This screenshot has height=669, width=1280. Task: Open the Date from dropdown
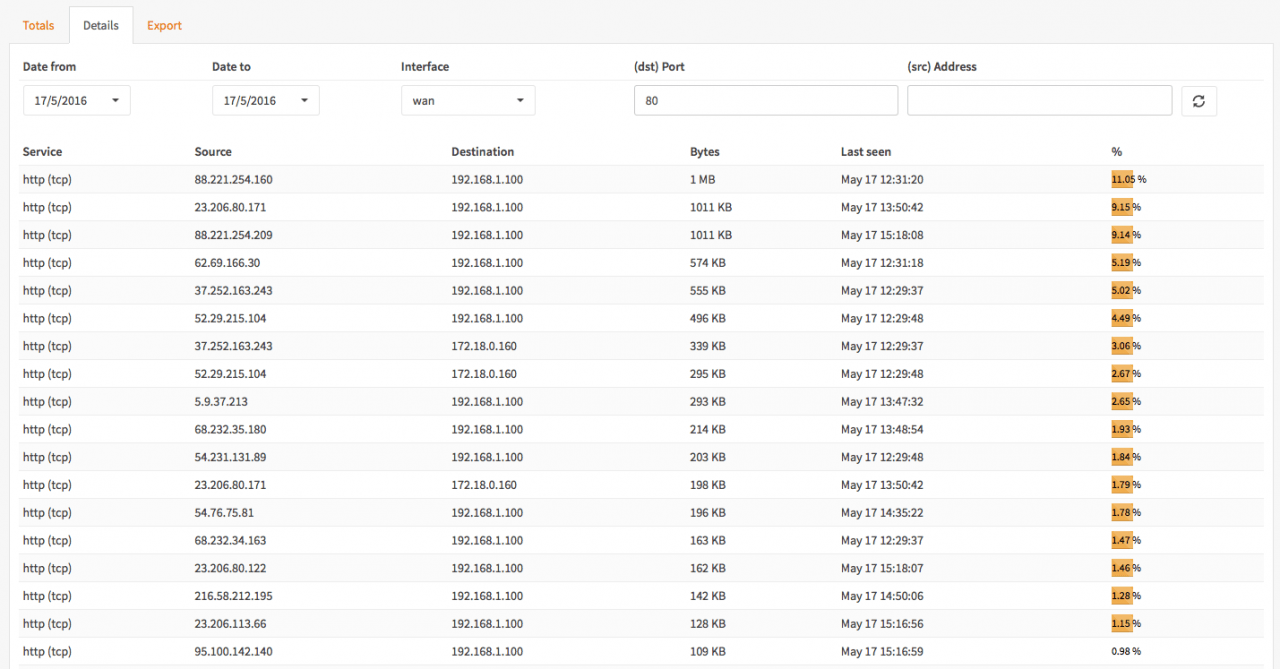(x=77, y=101)
